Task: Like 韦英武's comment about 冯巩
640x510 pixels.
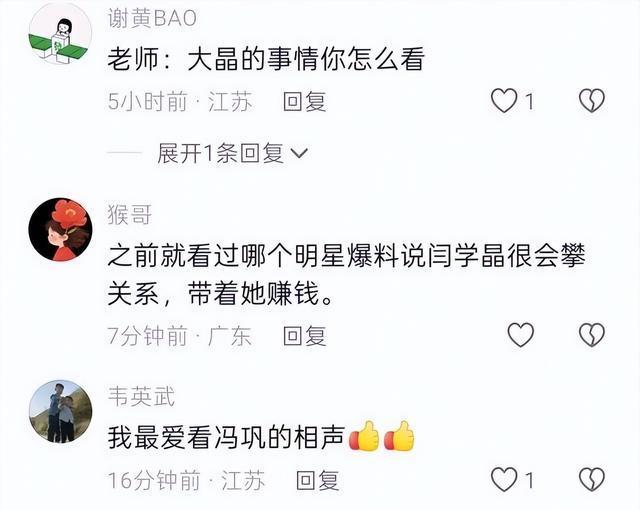Action: tap(504, 479)
